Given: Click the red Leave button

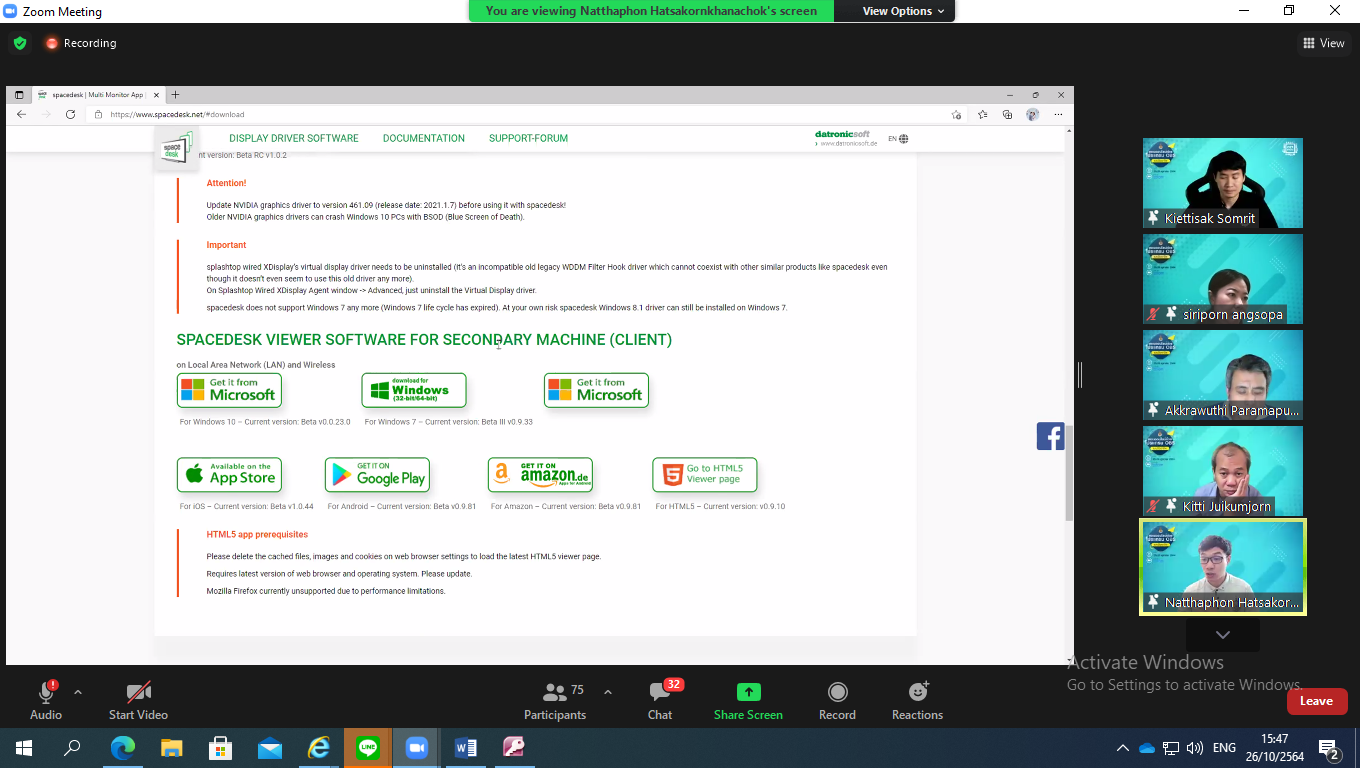Looking at the screenshot, I should click(x=1316, y=701).
